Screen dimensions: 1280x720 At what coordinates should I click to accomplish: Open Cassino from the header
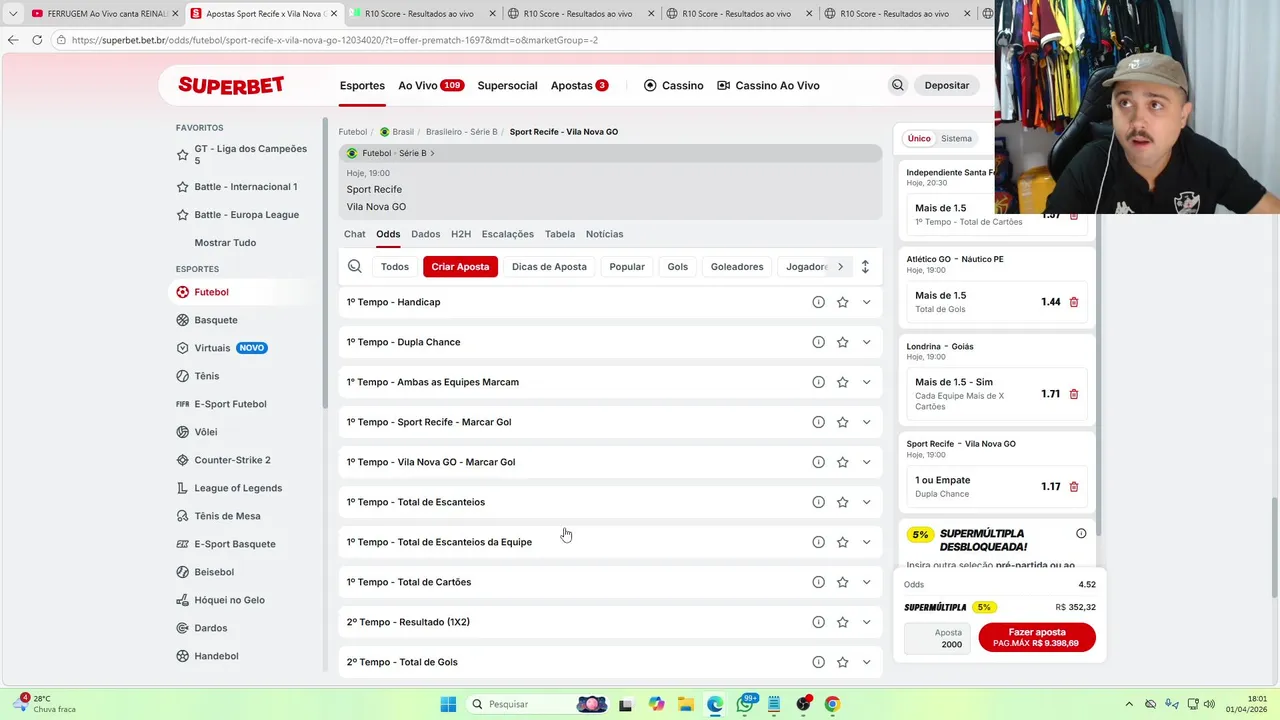coord(674,85)
